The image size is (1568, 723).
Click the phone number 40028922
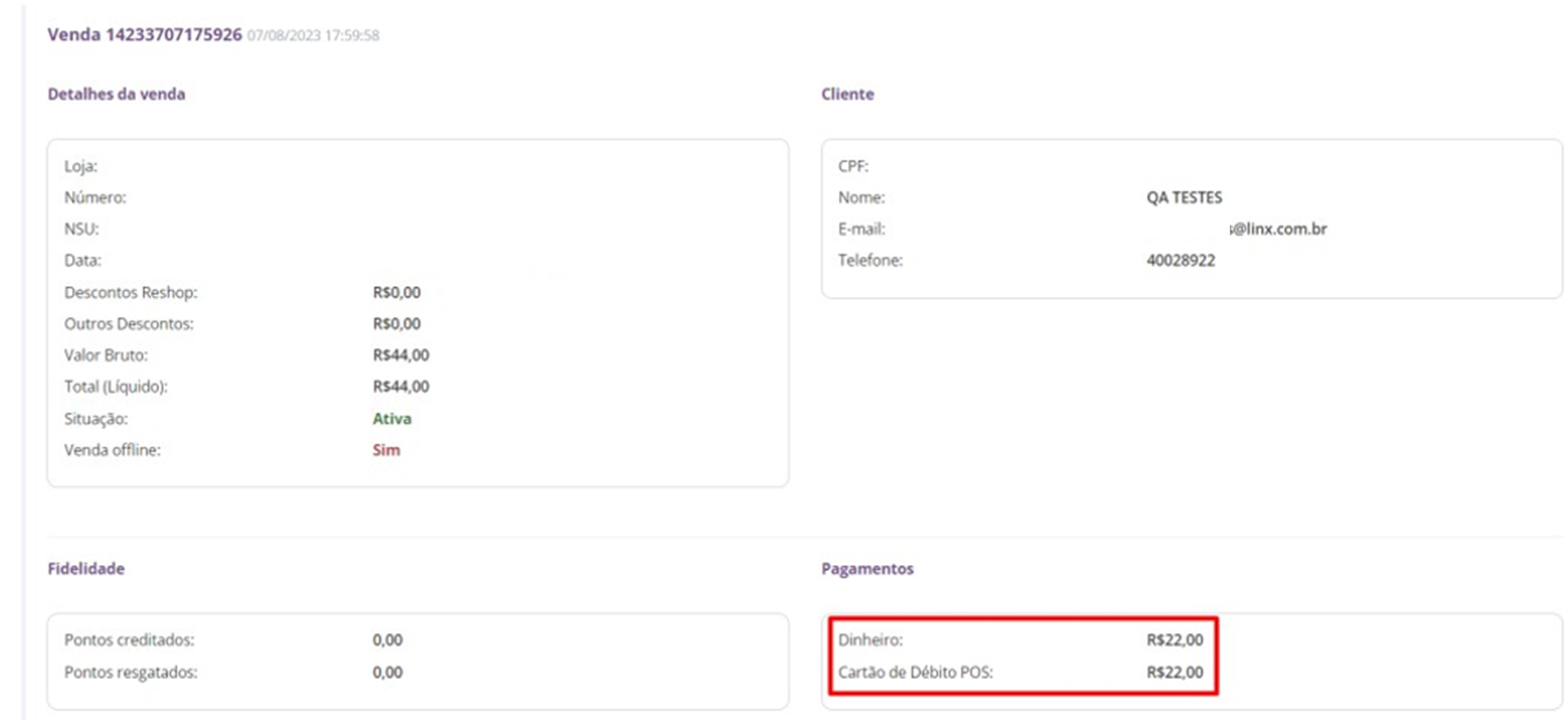click(x=1180, y=260)
